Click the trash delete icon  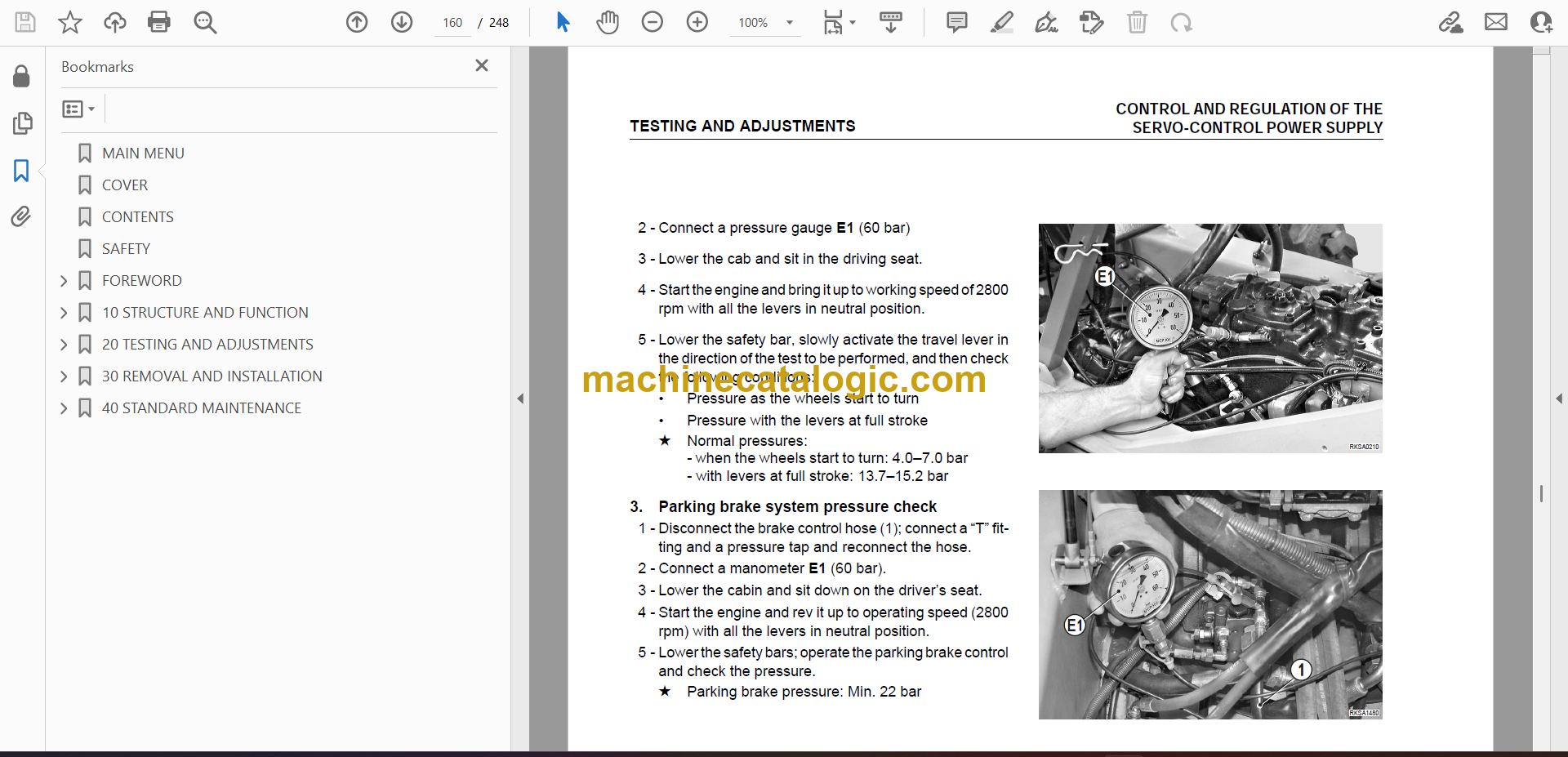pos(1137,22)
